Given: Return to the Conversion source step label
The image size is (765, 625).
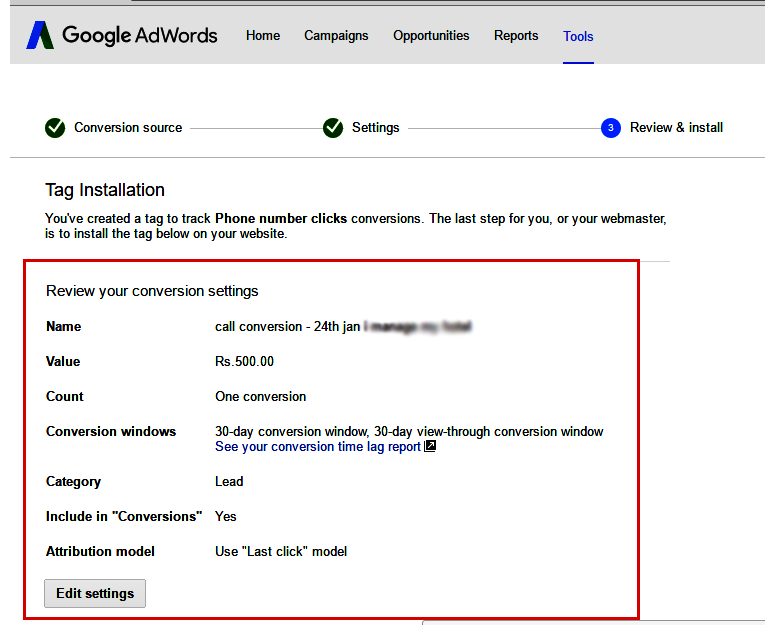Looking at the screenshot, I should pyautogui.click(x=128, y=128).
